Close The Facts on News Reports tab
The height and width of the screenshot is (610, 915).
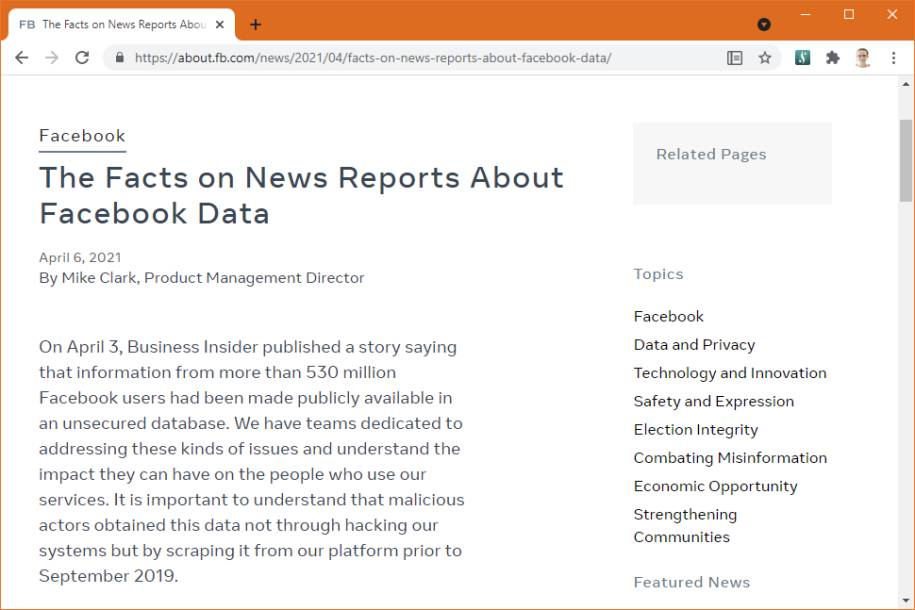point(219,25)
